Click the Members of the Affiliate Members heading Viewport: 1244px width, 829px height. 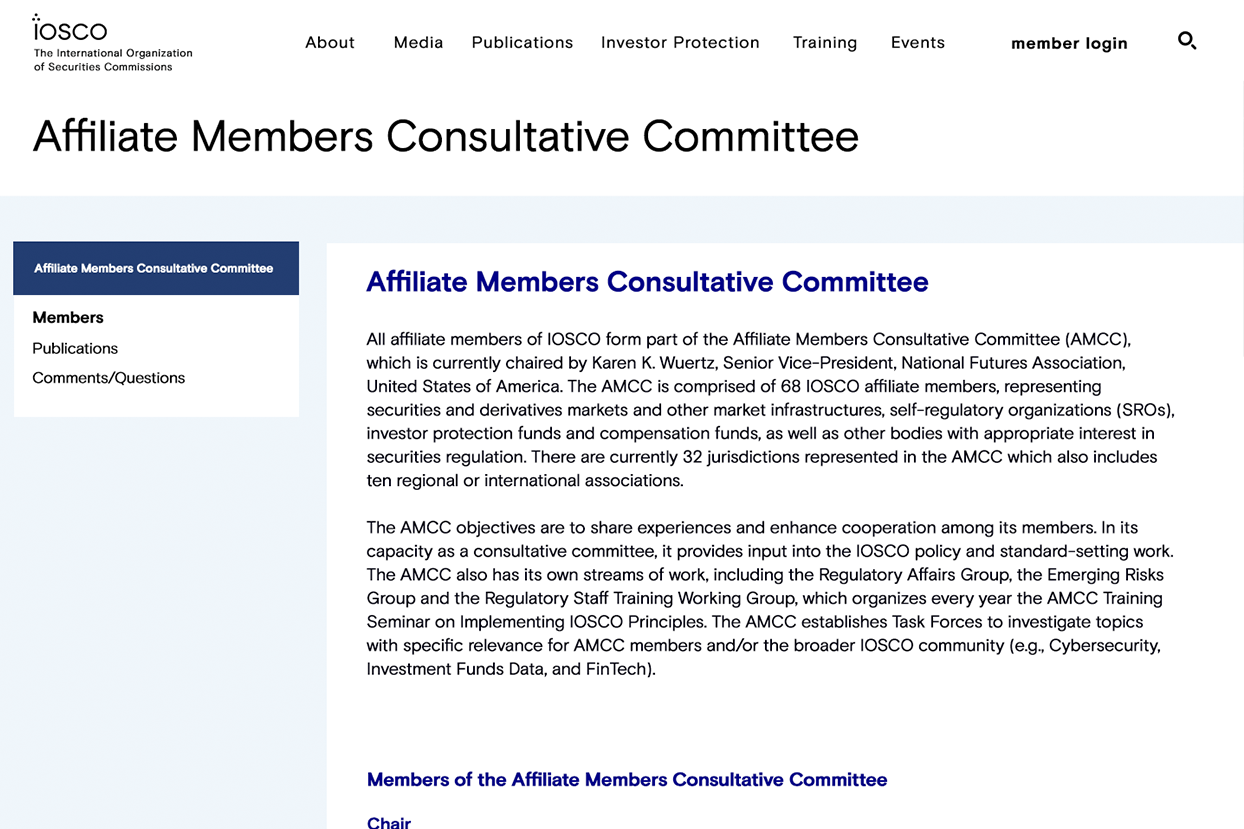(x=627, y=779)
